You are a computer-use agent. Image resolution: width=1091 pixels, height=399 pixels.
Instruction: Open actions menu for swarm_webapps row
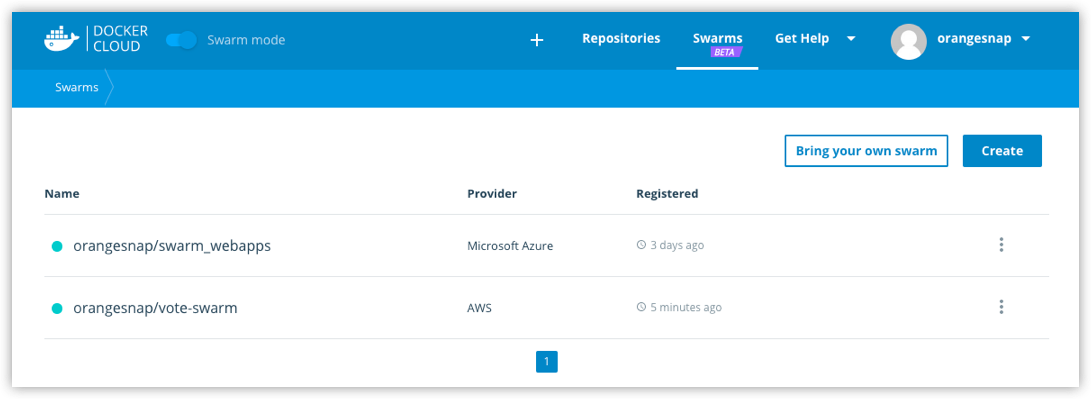(1001, 245)
